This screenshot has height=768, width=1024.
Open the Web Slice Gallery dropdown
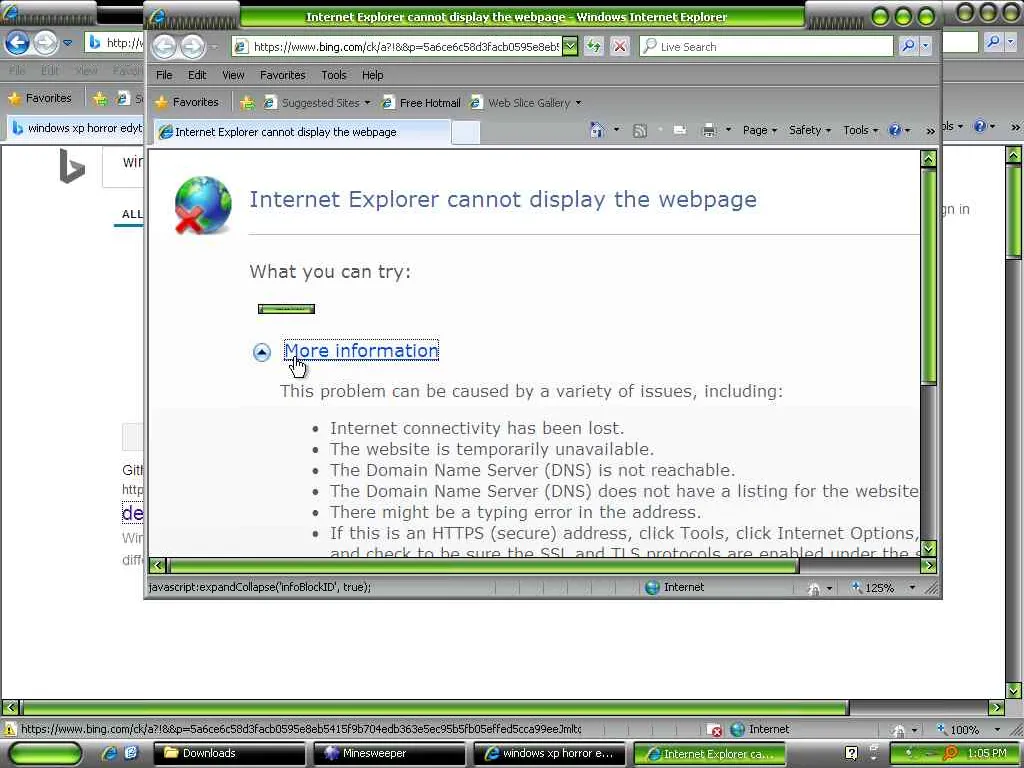click(x=578, y=103)
